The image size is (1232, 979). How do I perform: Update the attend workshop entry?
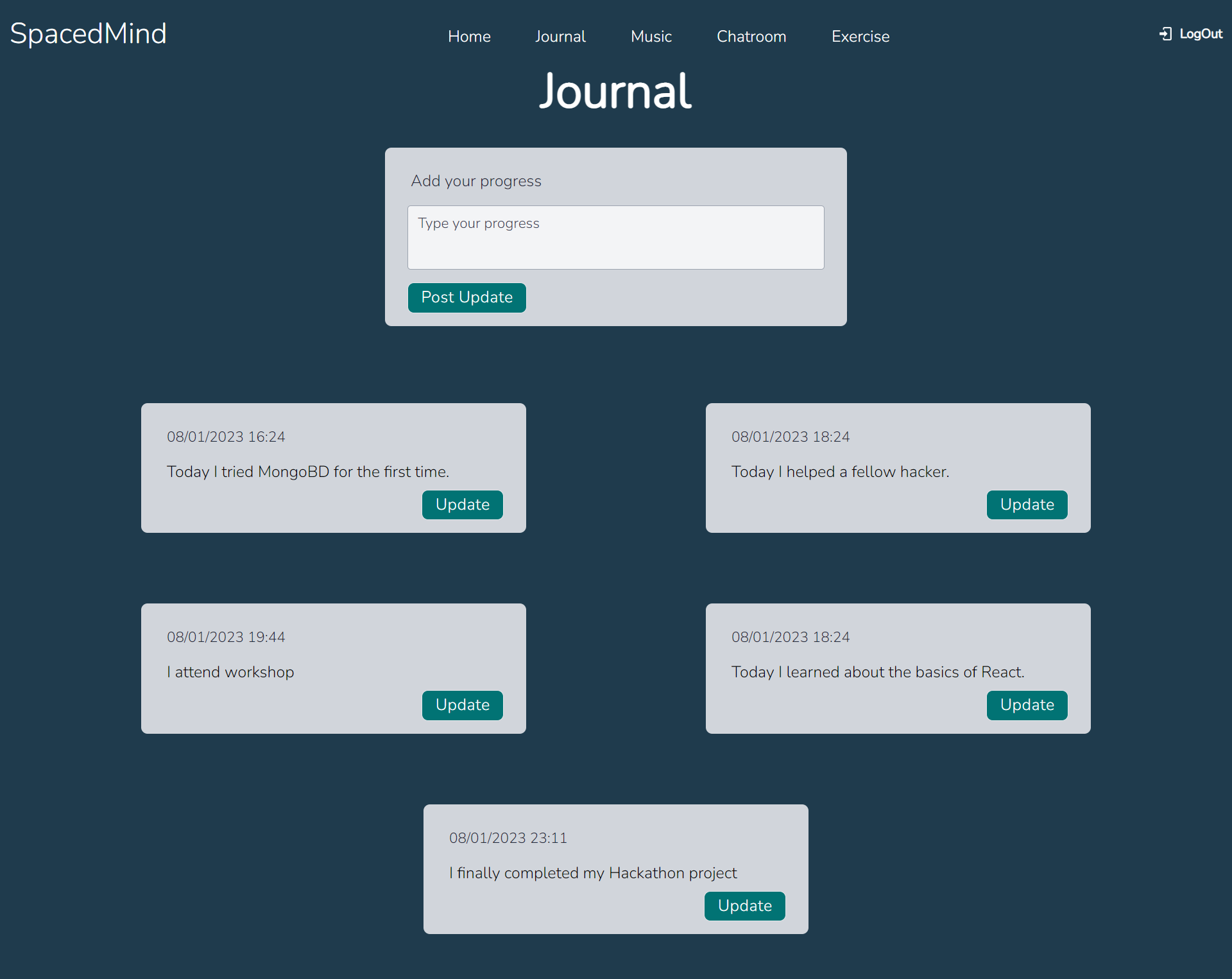coord(462,705)
